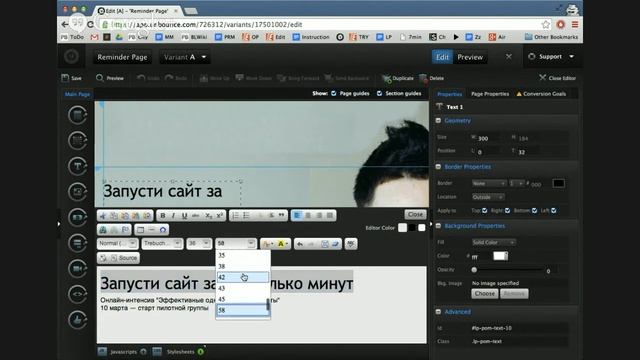The width and height of the screenshot is (640, 360).
Task: Toggle the Page guides checkbox
Action: click(334, 93)
